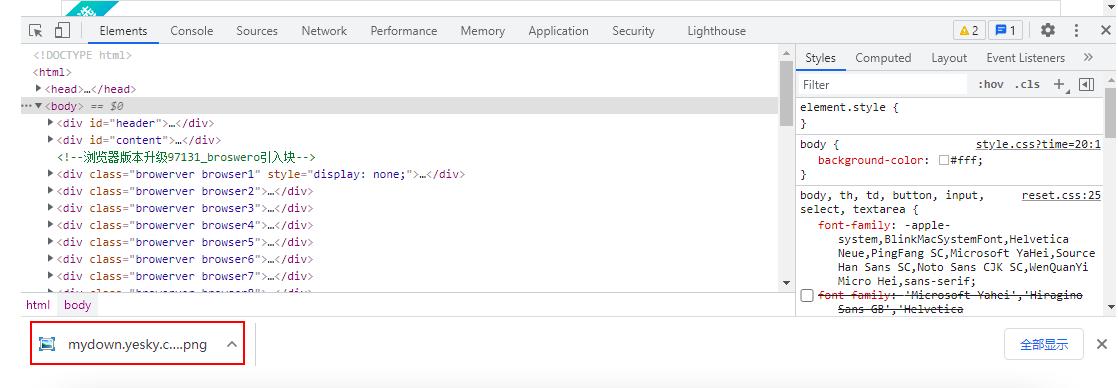1118x388 pixels.
Task: Expand the head element node
Action: [x=39, y=88]
